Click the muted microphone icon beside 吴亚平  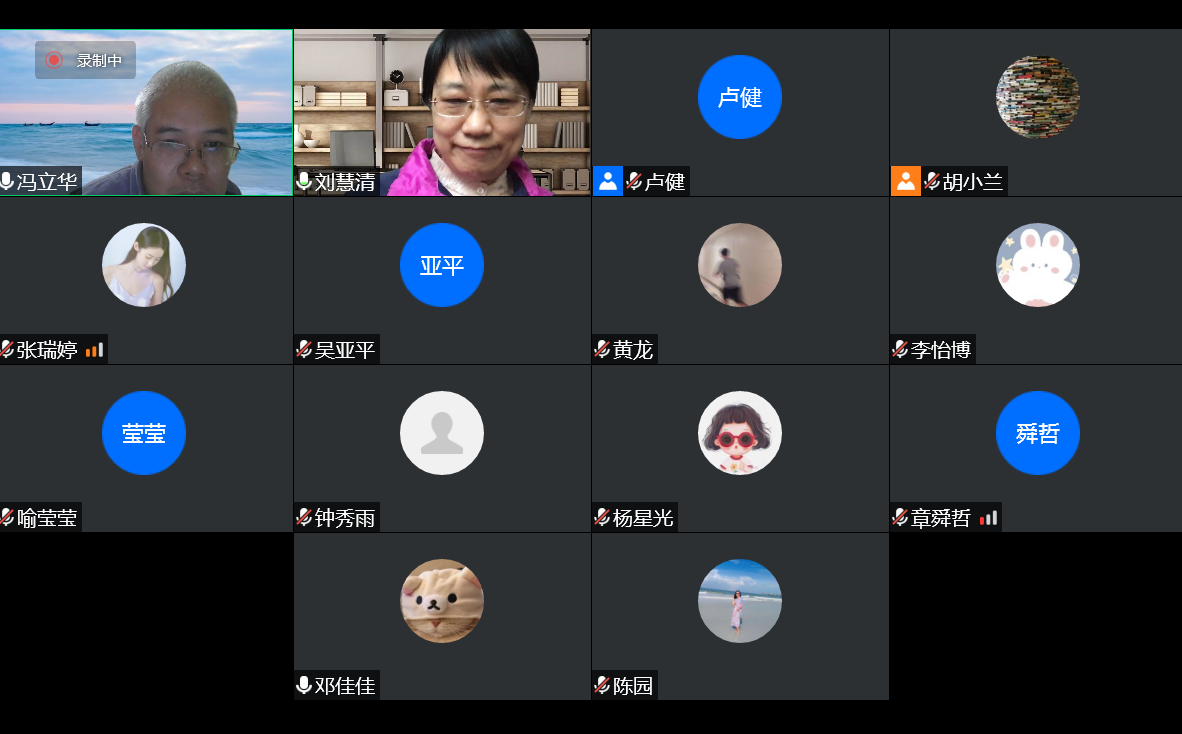[304, 349]
